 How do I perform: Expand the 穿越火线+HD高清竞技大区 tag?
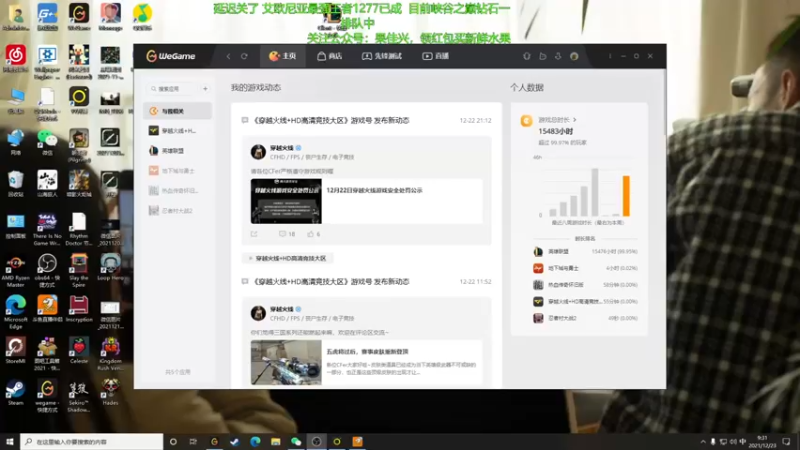288,258
